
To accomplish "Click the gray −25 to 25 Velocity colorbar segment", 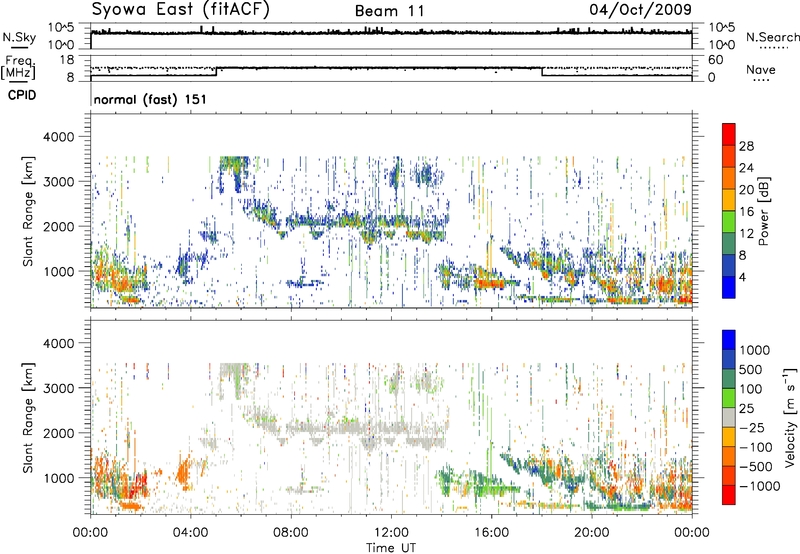I will coord(729,417).
